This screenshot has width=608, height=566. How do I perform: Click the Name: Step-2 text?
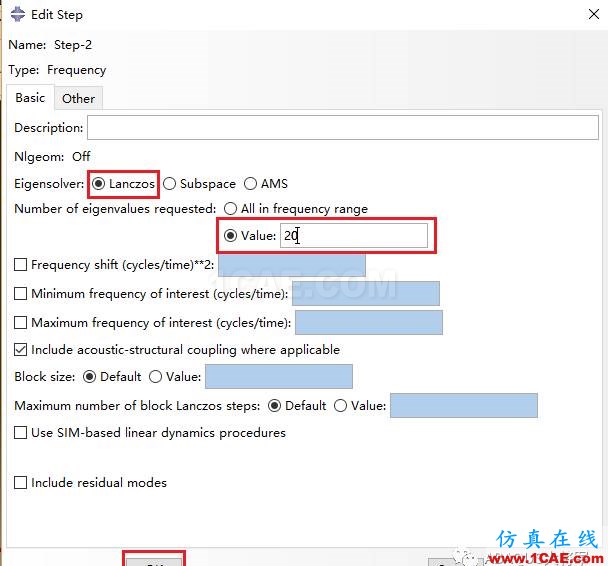pos(50,45)
